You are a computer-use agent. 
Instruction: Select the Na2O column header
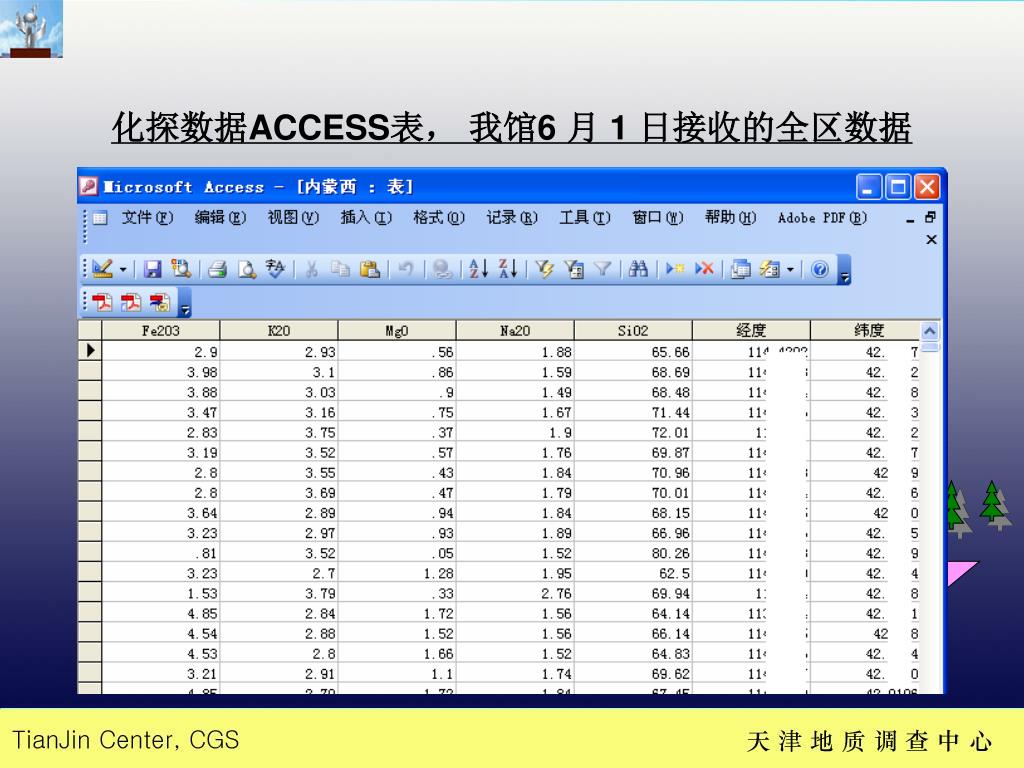click(515, 330)
